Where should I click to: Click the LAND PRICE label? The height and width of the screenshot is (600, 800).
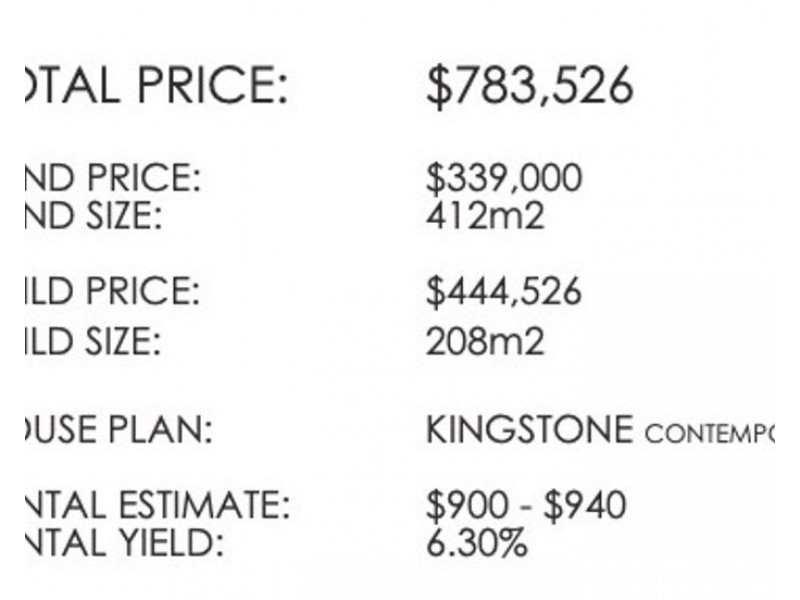pos(112,180)
